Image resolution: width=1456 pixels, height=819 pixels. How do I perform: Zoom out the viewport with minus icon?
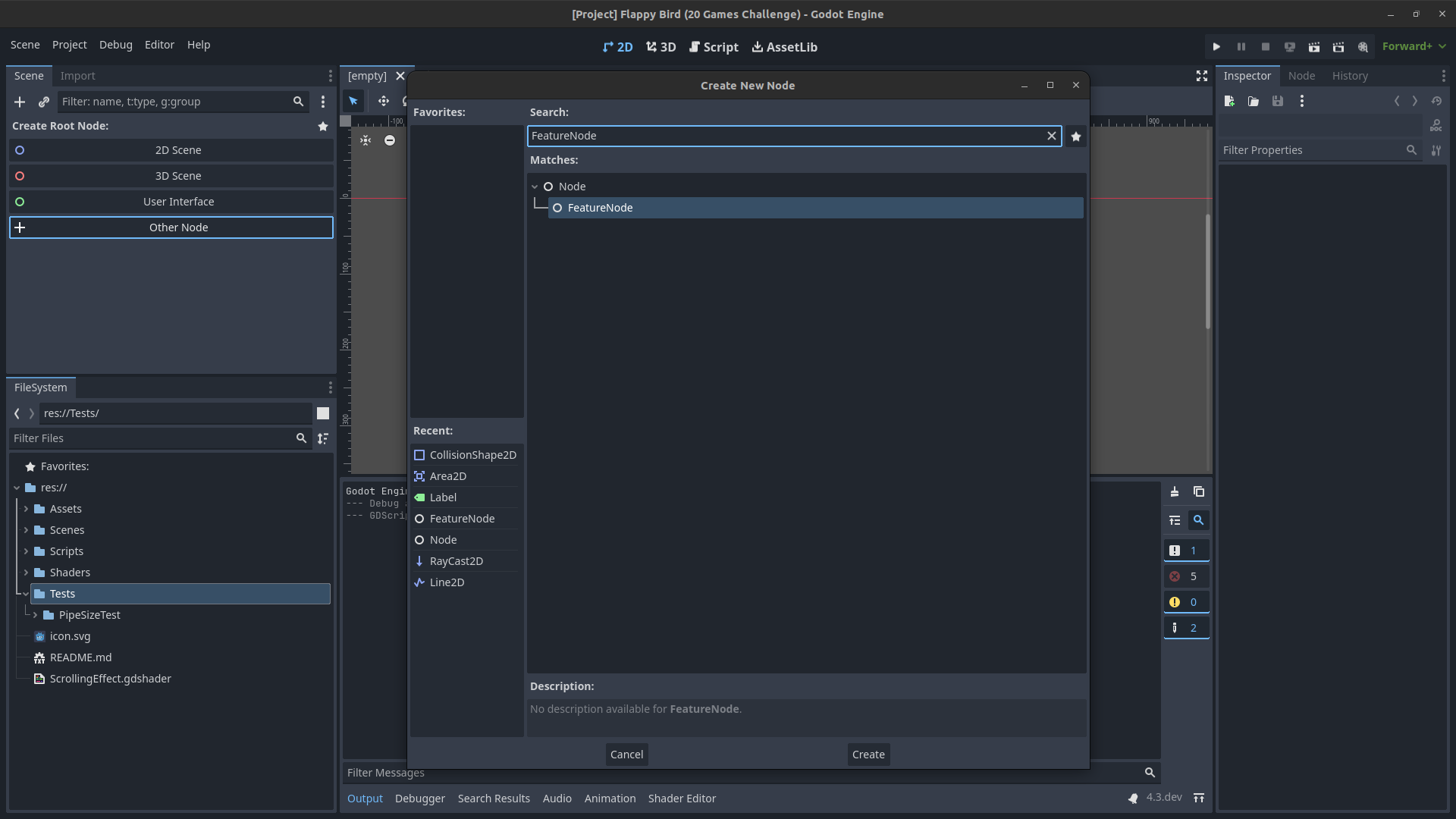[x=390, y=140]
